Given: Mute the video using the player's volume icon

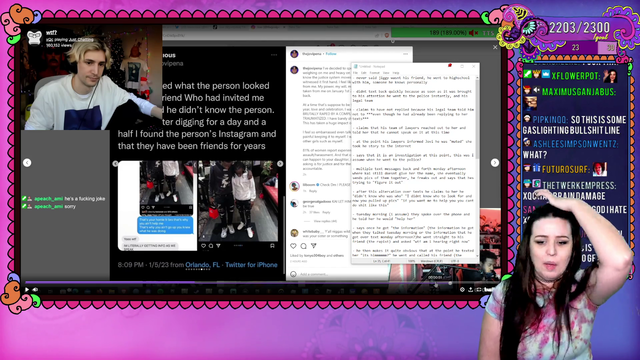Looking at the screenshot, I should pyautogui.click(x=36, y=289).
